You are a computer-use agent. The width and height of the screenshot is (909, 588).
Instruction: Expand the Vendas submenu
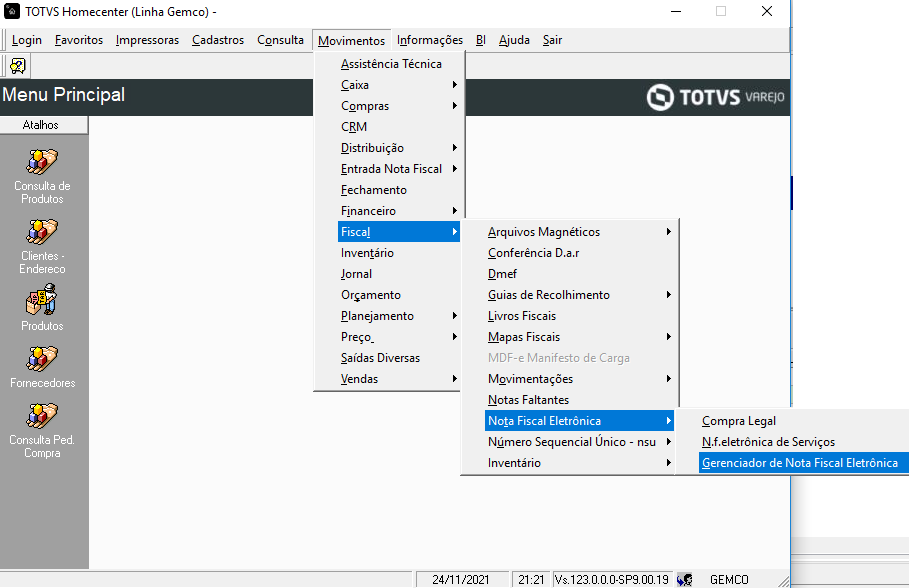point(399,379)
